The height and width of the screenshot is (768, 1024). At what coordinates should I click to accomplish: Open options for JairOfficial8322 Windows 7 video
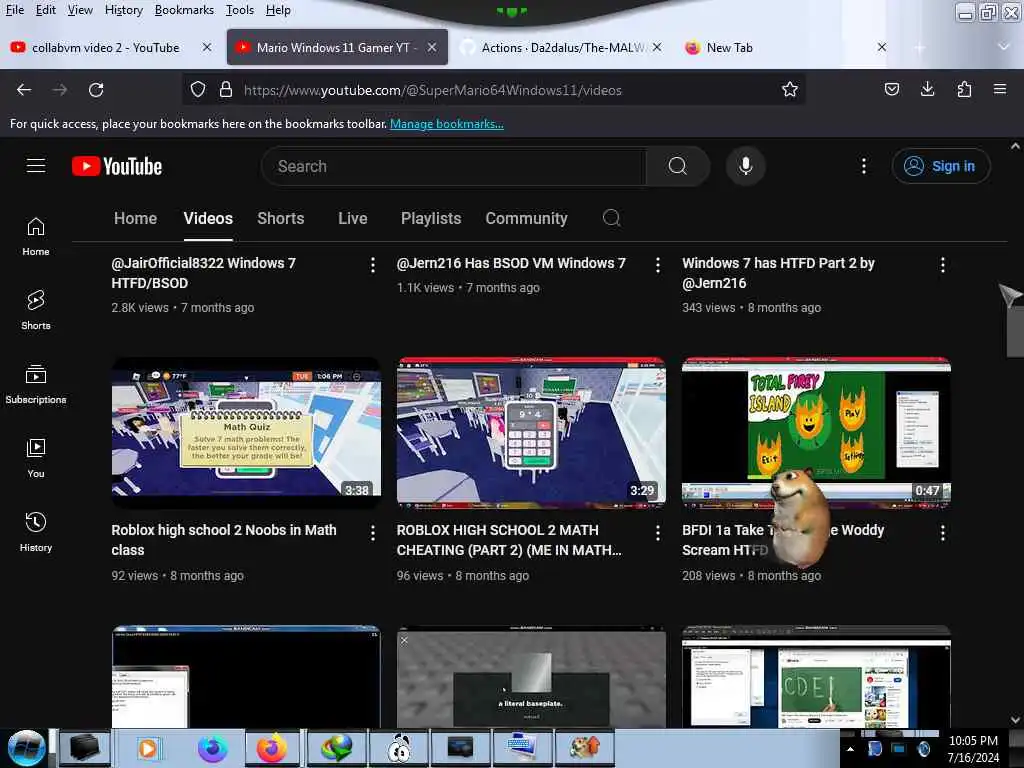click(372, 264)
